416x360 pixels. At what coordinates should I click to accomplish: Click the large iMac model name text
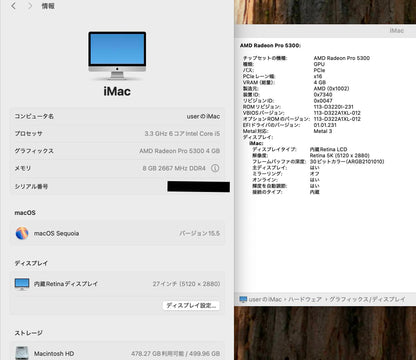(x=117, y=91)
